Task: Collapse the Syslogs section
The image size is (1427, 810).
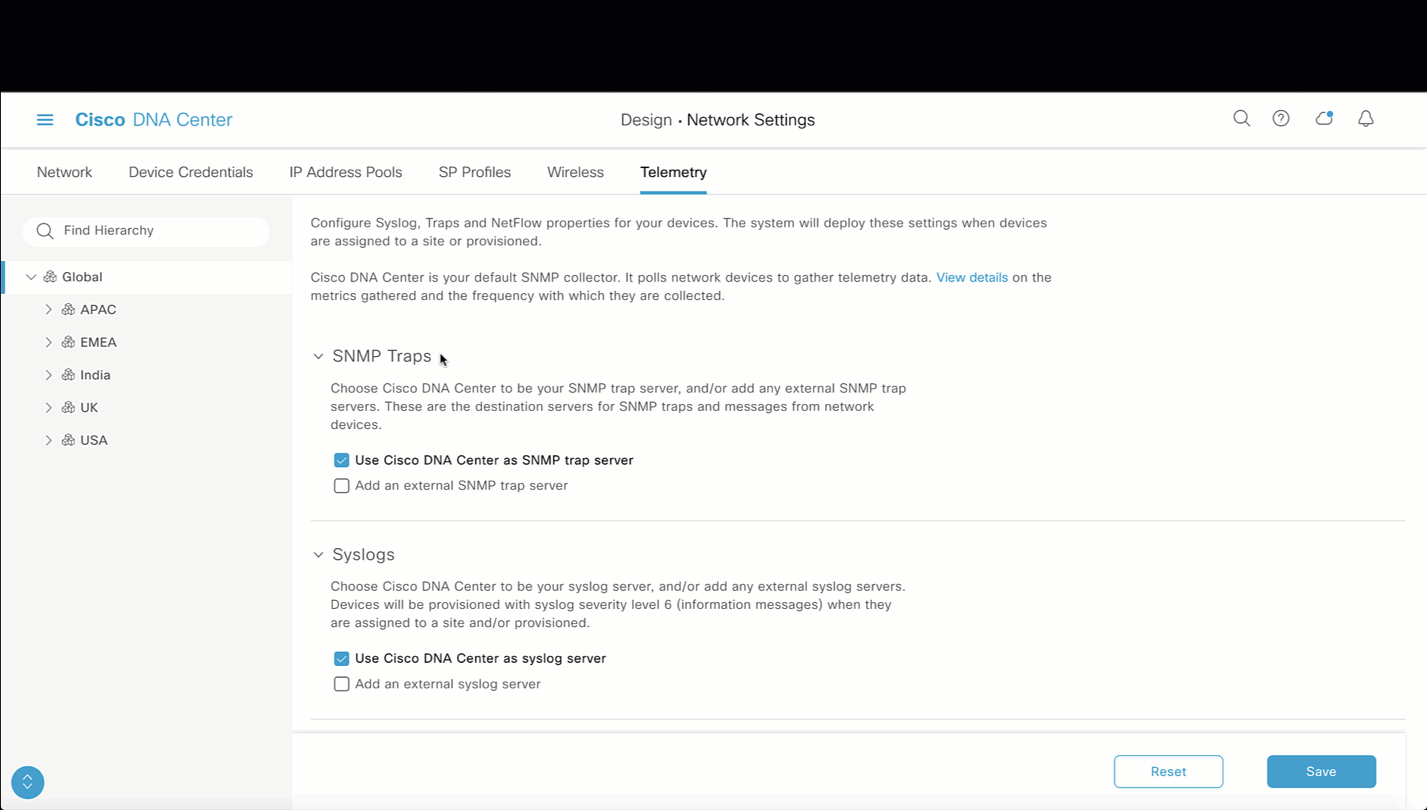Action: (x=318, y=555)
